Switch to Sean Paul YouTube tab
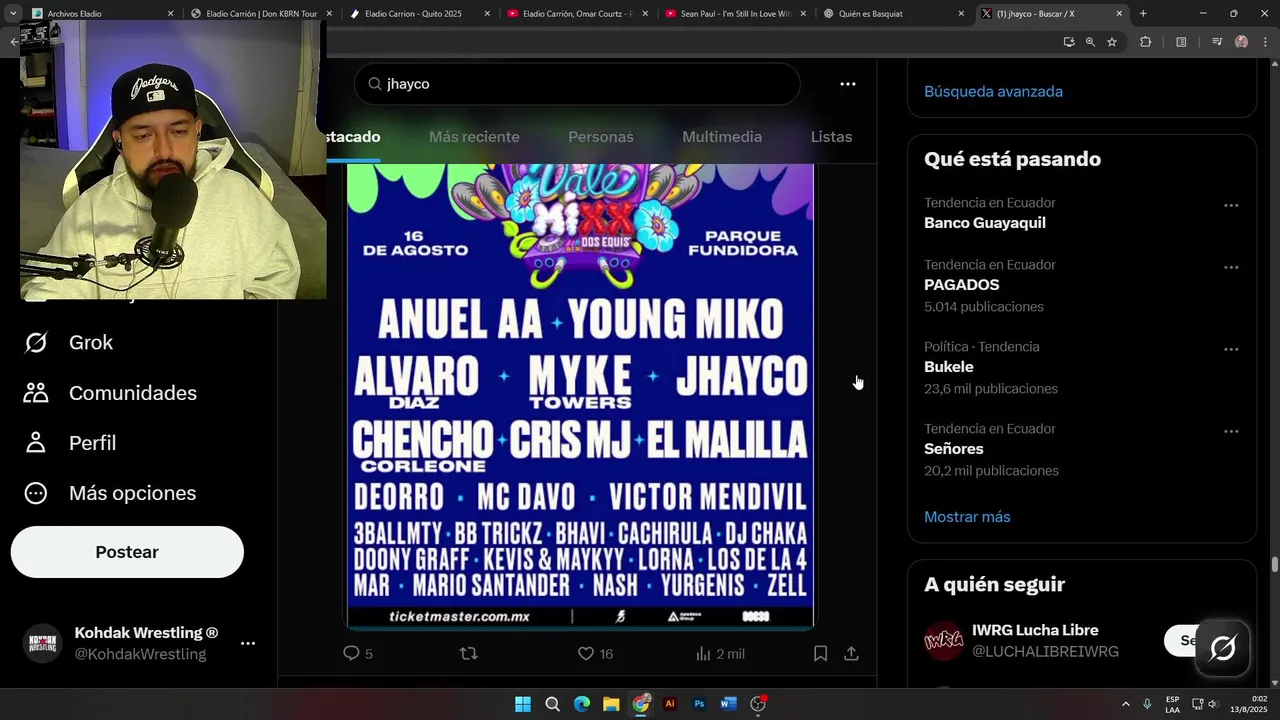Viewport: 1280px width, 720px height. (736, 14)
